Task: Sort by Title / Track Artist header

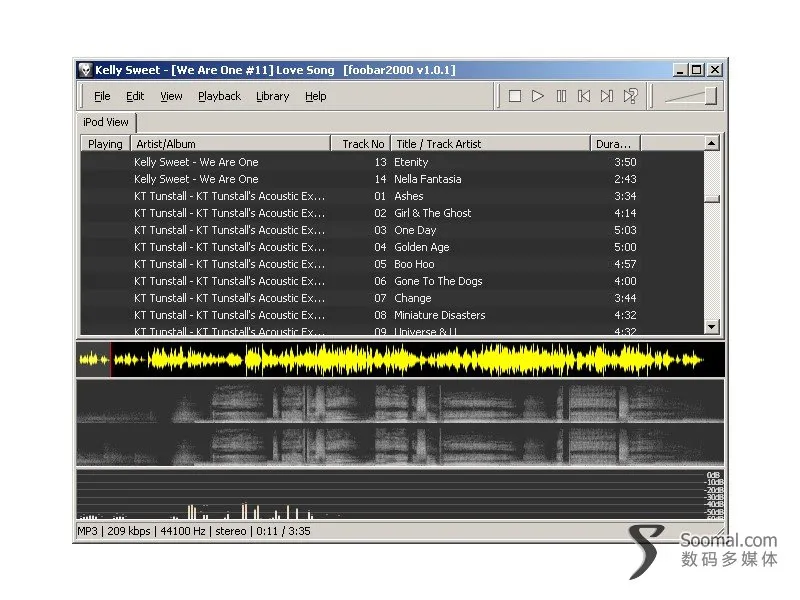Action: 490,144
